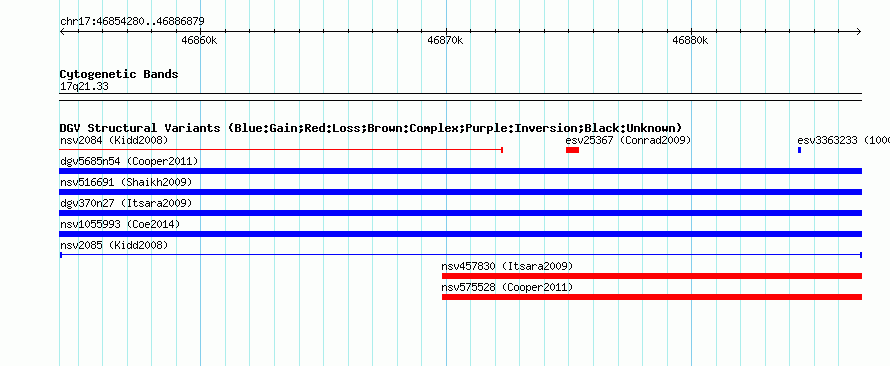Click the nsv2084 (Kidd2008) variant label

click(x=114, y=140)
